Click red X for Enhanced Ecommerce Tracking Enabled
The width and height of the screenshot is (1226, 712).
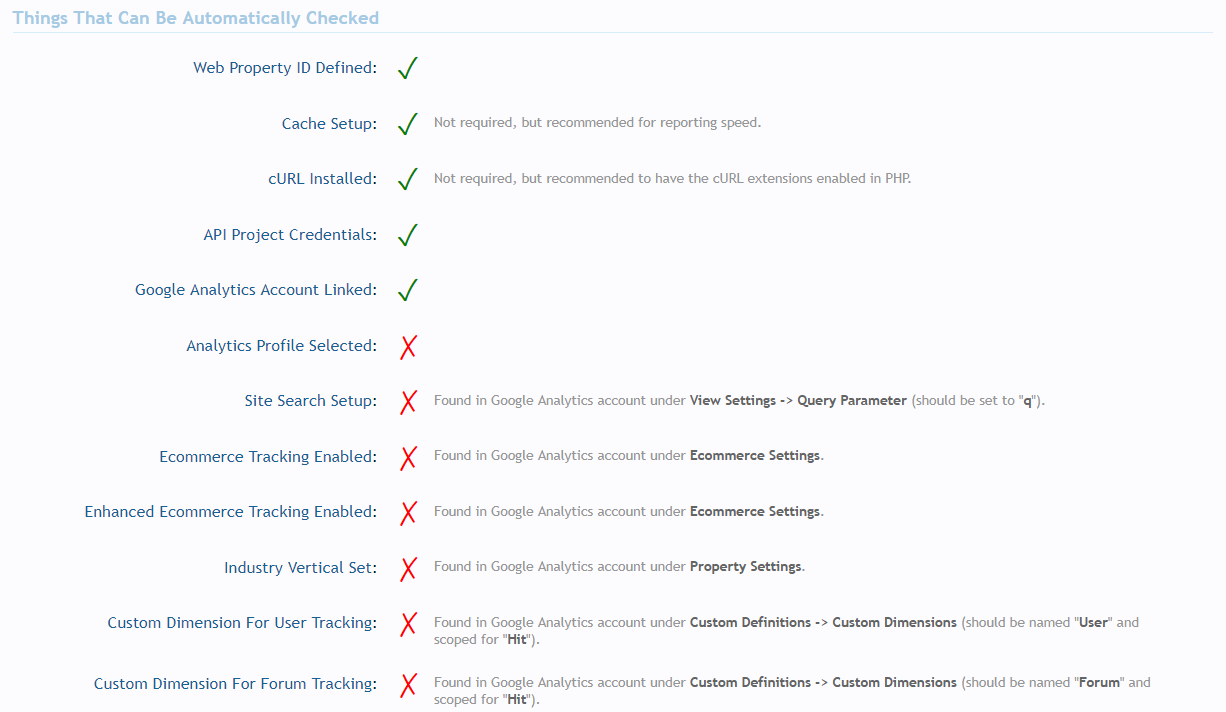(x=408, y=513)
